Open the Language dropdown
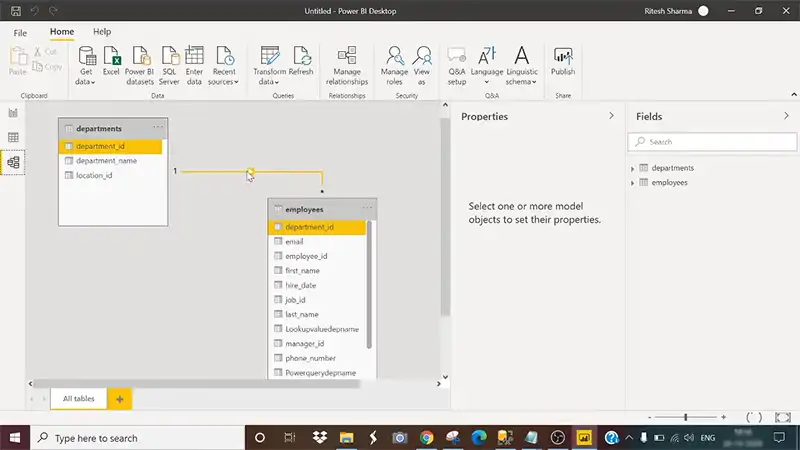 click(x=487, y=65)
